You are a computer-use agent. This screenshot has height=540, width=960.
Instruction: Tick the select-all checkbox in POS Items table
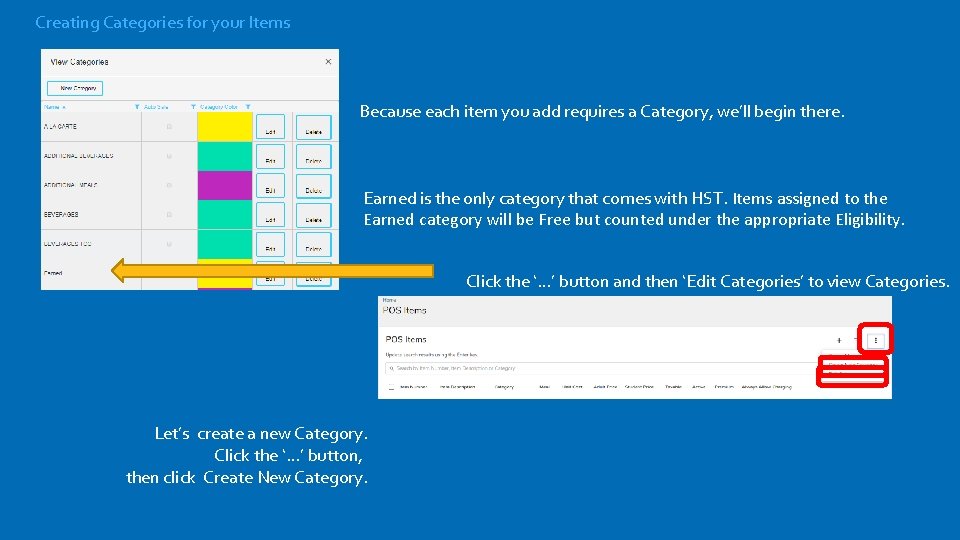pyautogui.click(x=391, y=387)
